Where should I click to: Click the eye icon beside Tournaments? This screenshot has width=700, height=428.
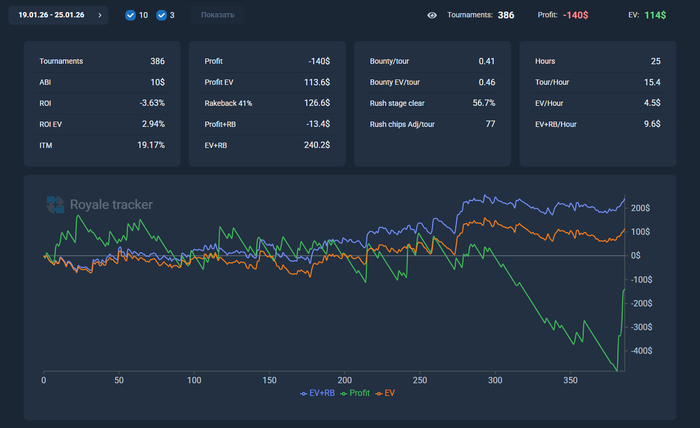(x=432, y=15)
